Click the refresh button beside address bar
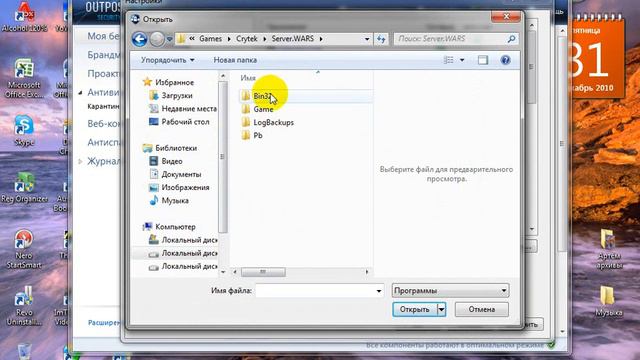 click(x=381, y=39)
